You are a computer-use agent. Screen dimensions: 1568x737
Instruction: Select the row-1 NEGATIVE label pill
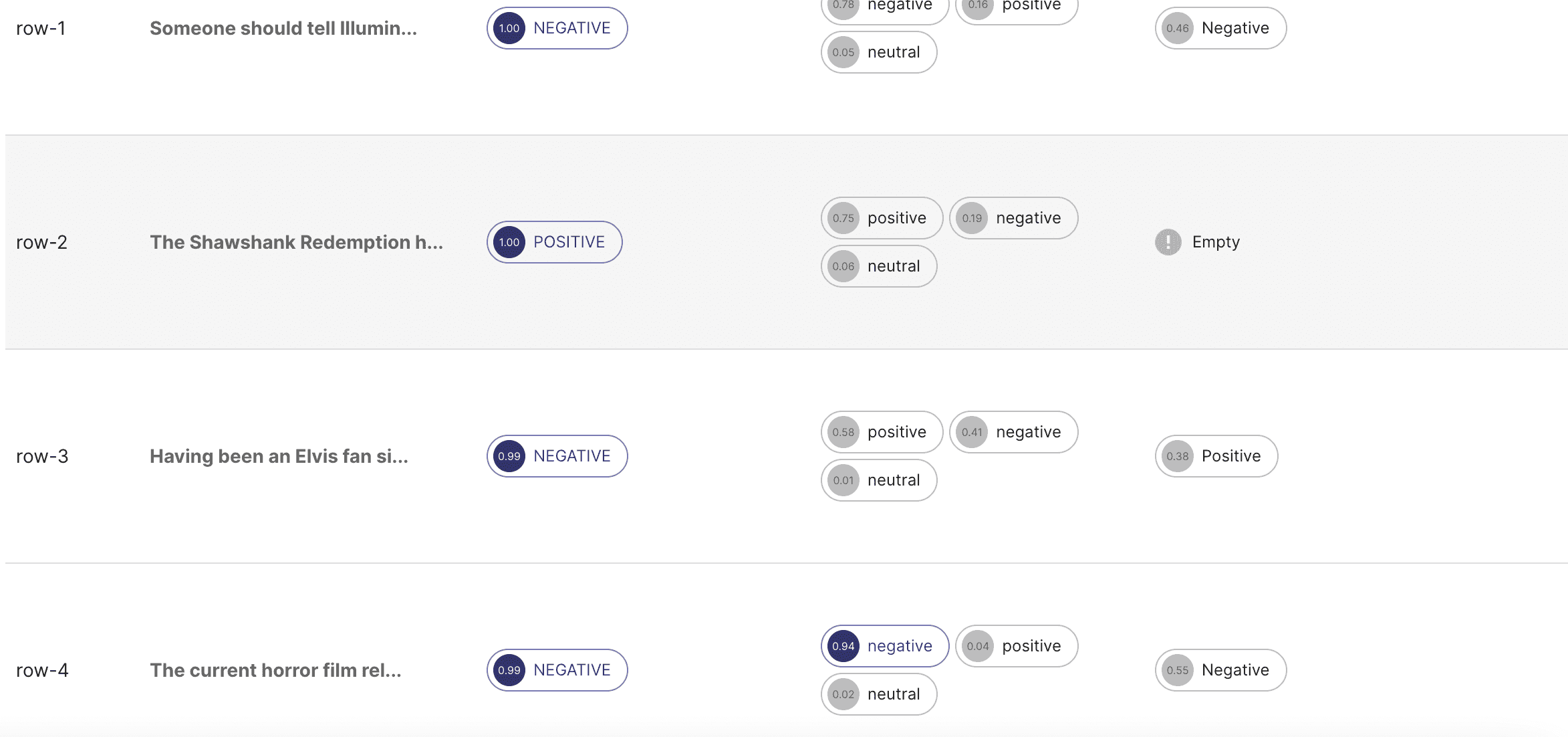[x=557, y=28]
